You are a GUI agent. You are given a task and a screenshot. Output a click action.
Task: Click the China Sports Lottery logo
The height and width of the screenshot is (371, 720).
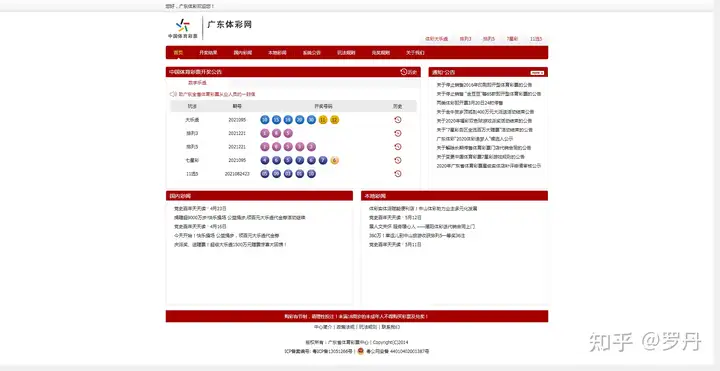pos(183,28)
